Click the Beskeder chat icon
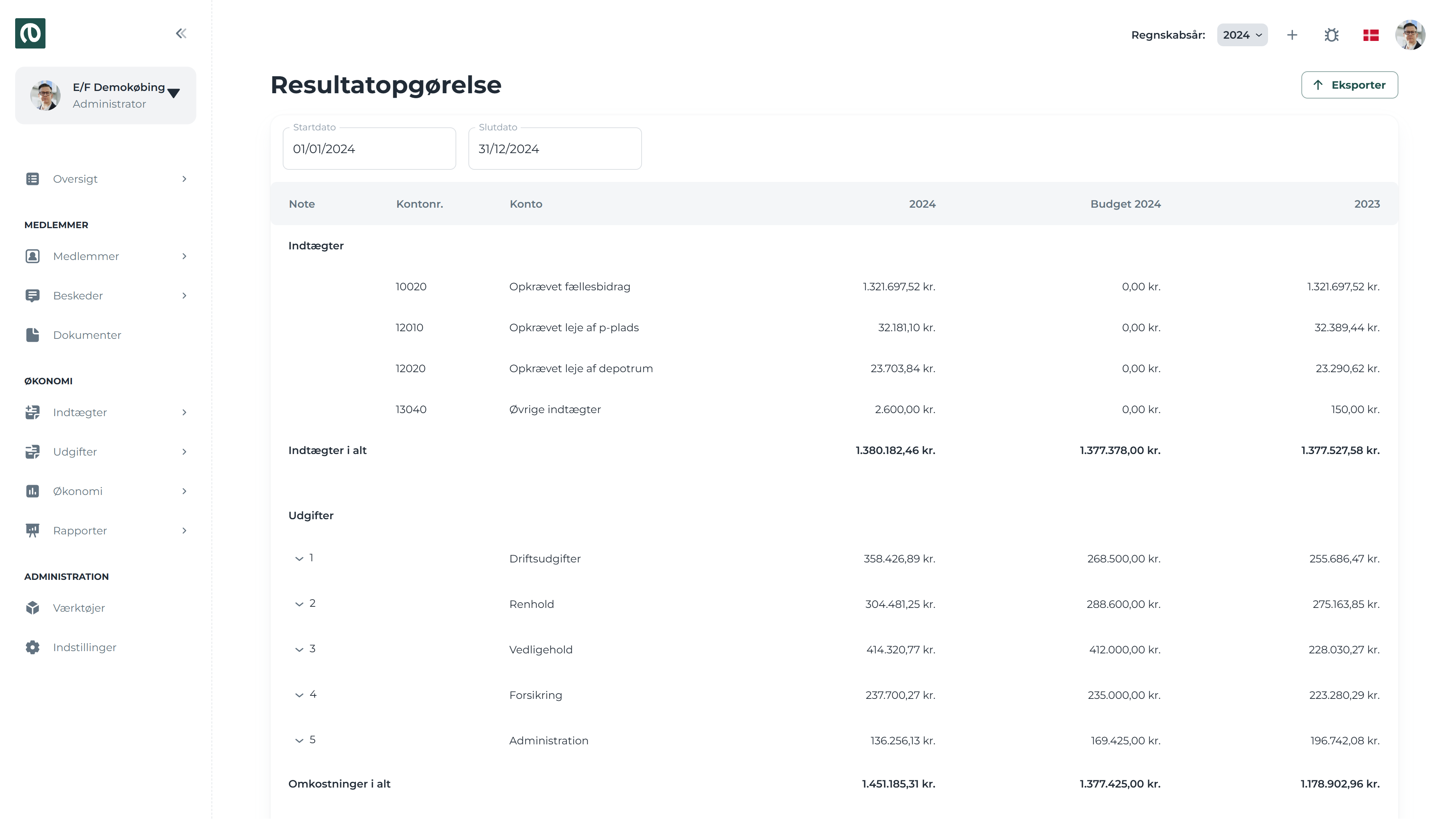 point(33,296)
